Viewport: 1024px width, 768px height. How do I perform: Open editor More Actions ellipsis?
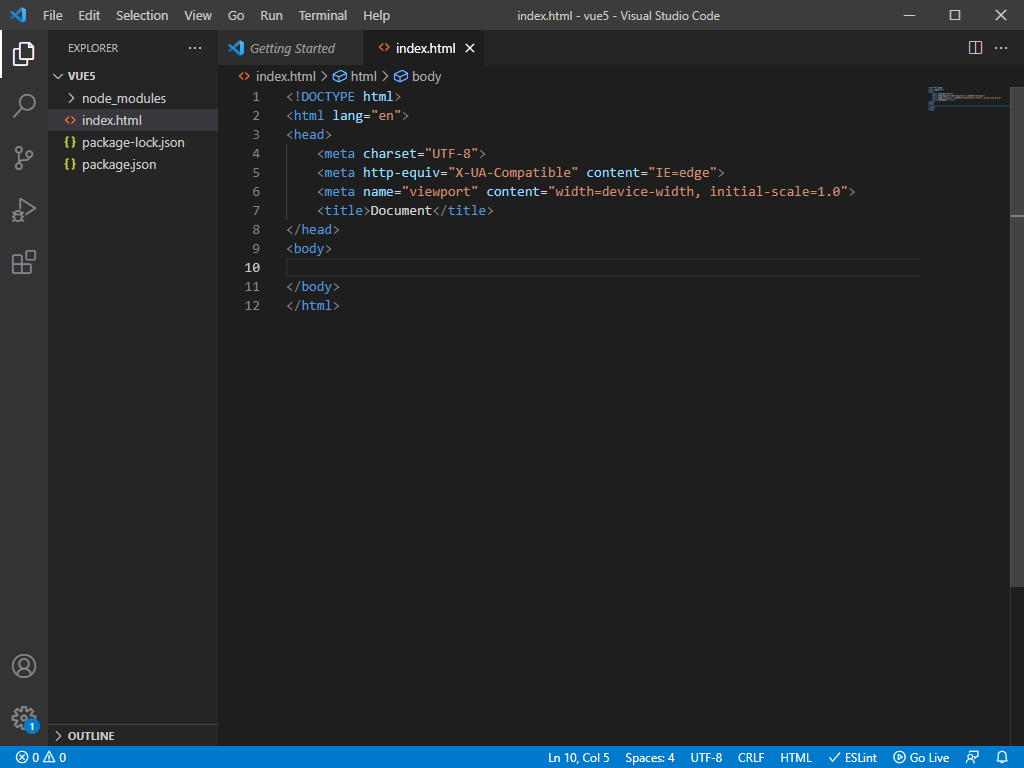point(1000,48)
